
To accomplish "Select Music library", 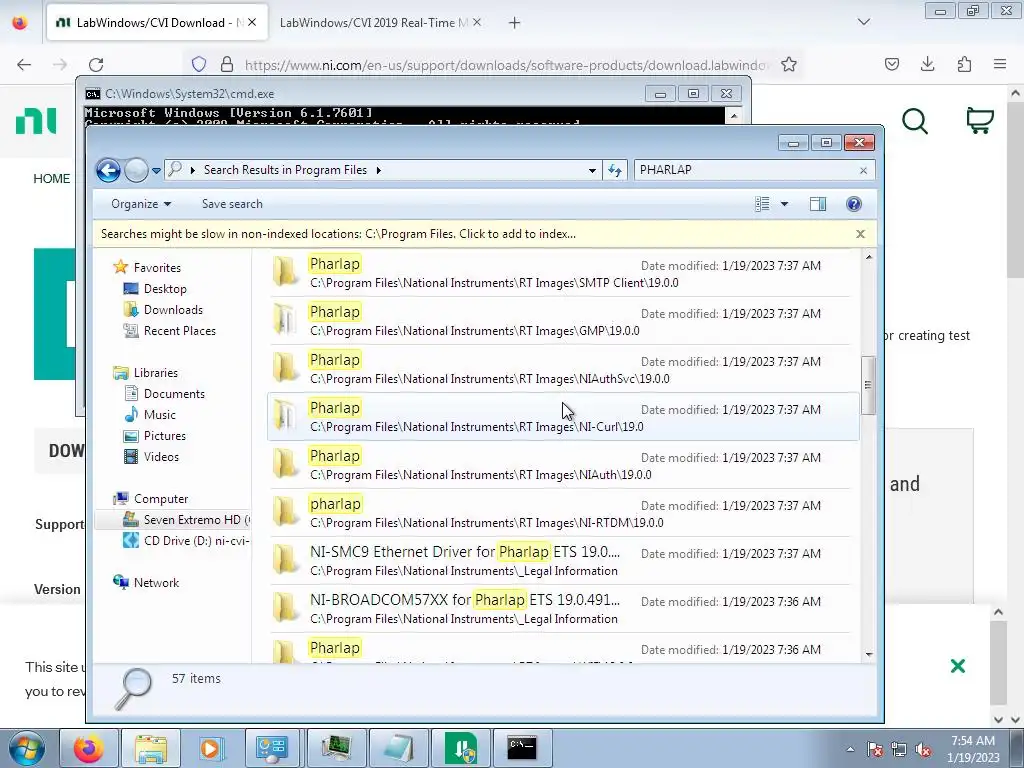I will coord(159,415).
